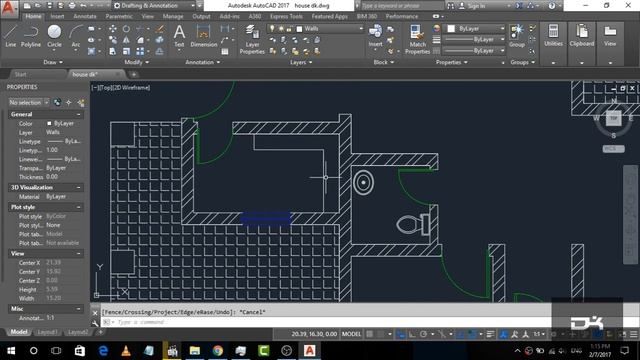
Task: Toggle polar tracking in status bar
Action: [424, 334]
